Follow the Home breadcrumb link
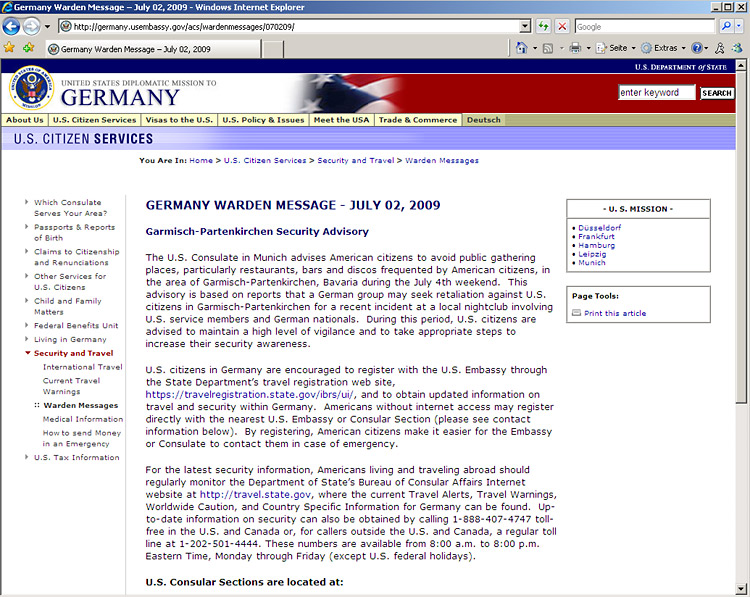The height and width of the screenshot is (597, 750). tap(201, 161)
